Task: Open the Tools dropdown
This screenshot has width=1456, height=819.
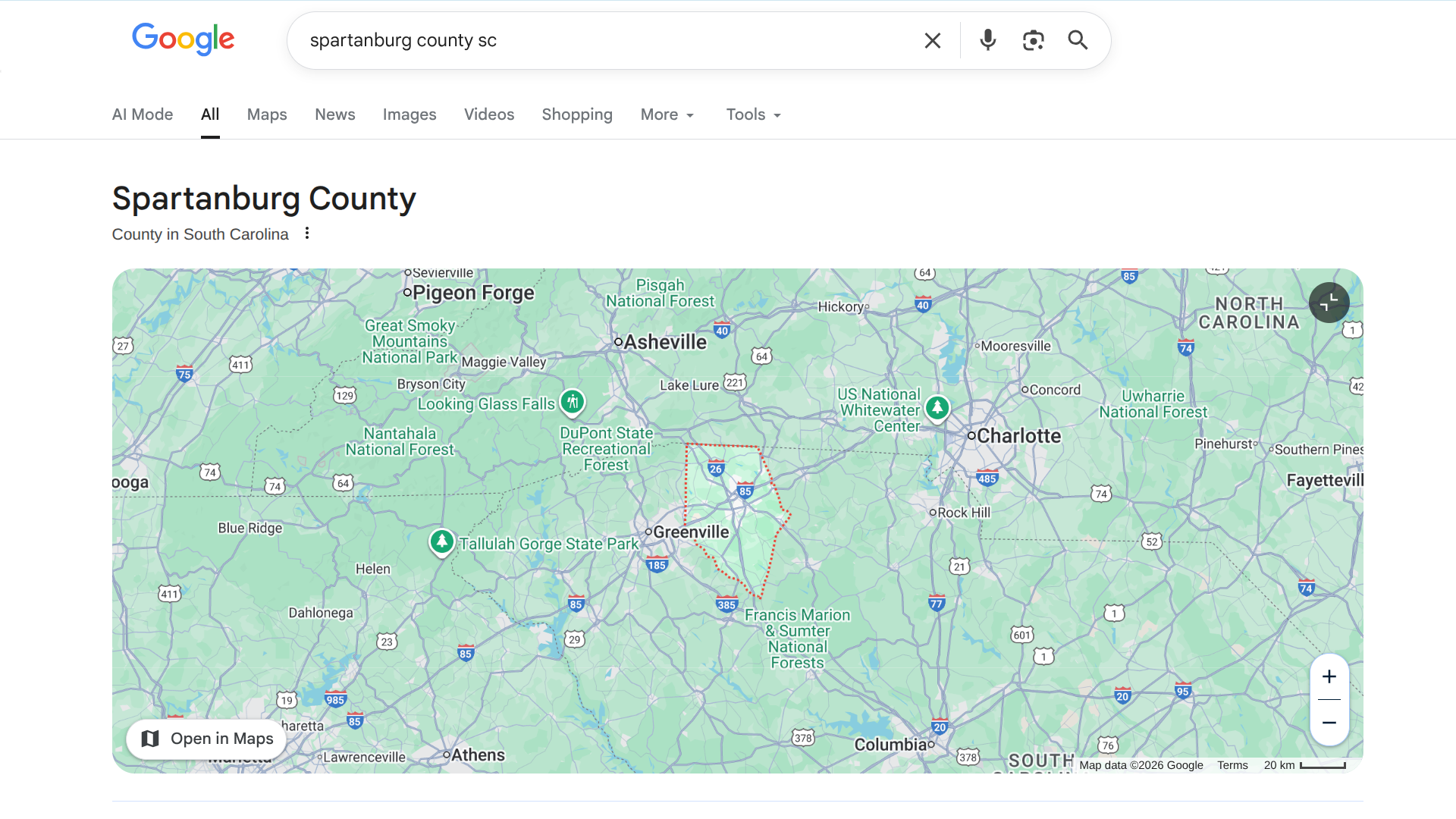Action: point(753,115)
